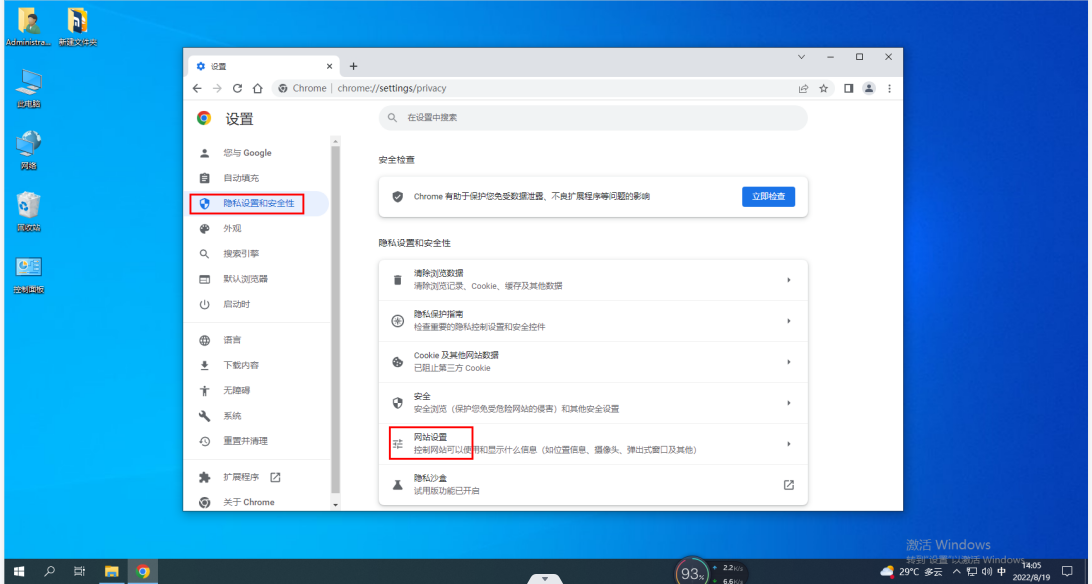This screenshot has width=1092, height=584.
Task: Open the Chrome profile avatar
Action: 868,88
